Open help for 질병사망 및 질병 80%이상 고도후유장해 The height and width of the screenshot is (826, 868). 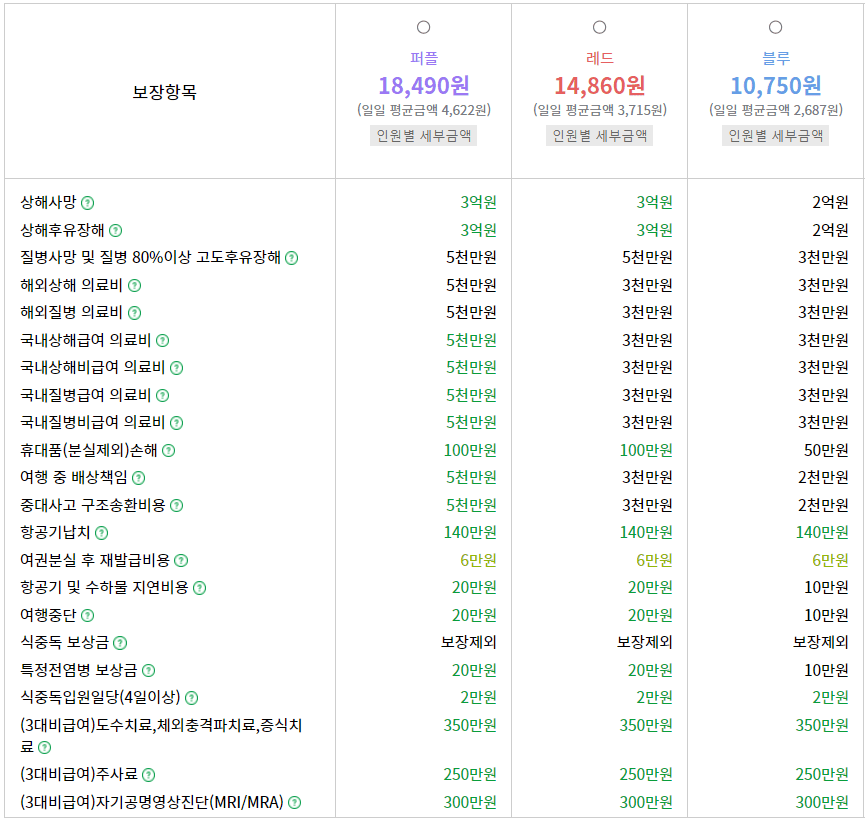tap(291, 258)
